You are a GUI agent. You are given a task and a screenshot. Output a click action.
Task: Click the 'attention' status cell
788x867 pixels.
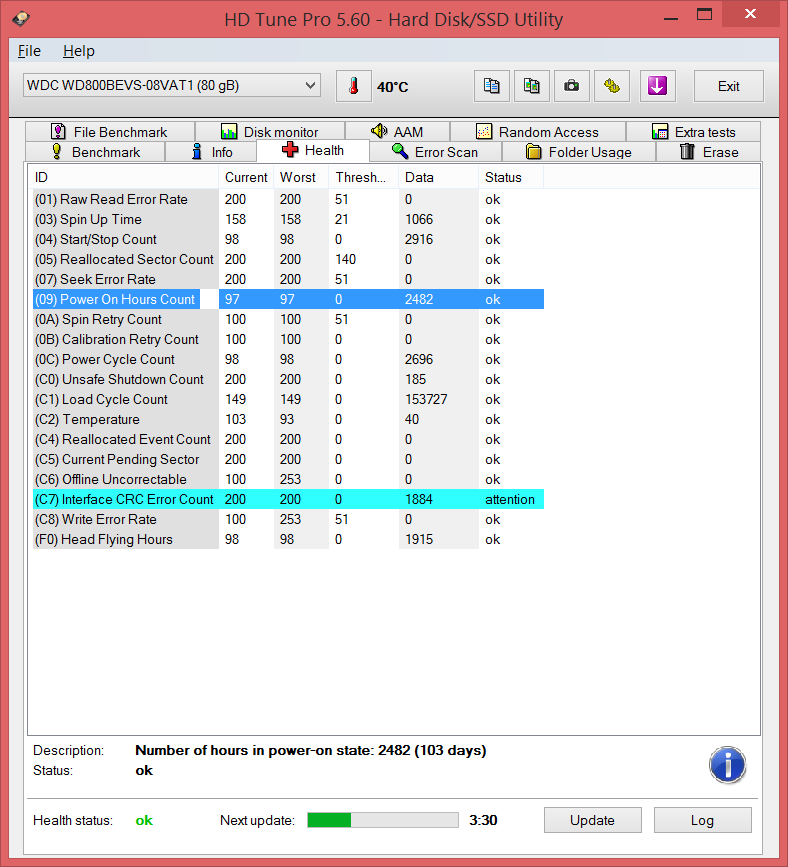click(510, 499)
